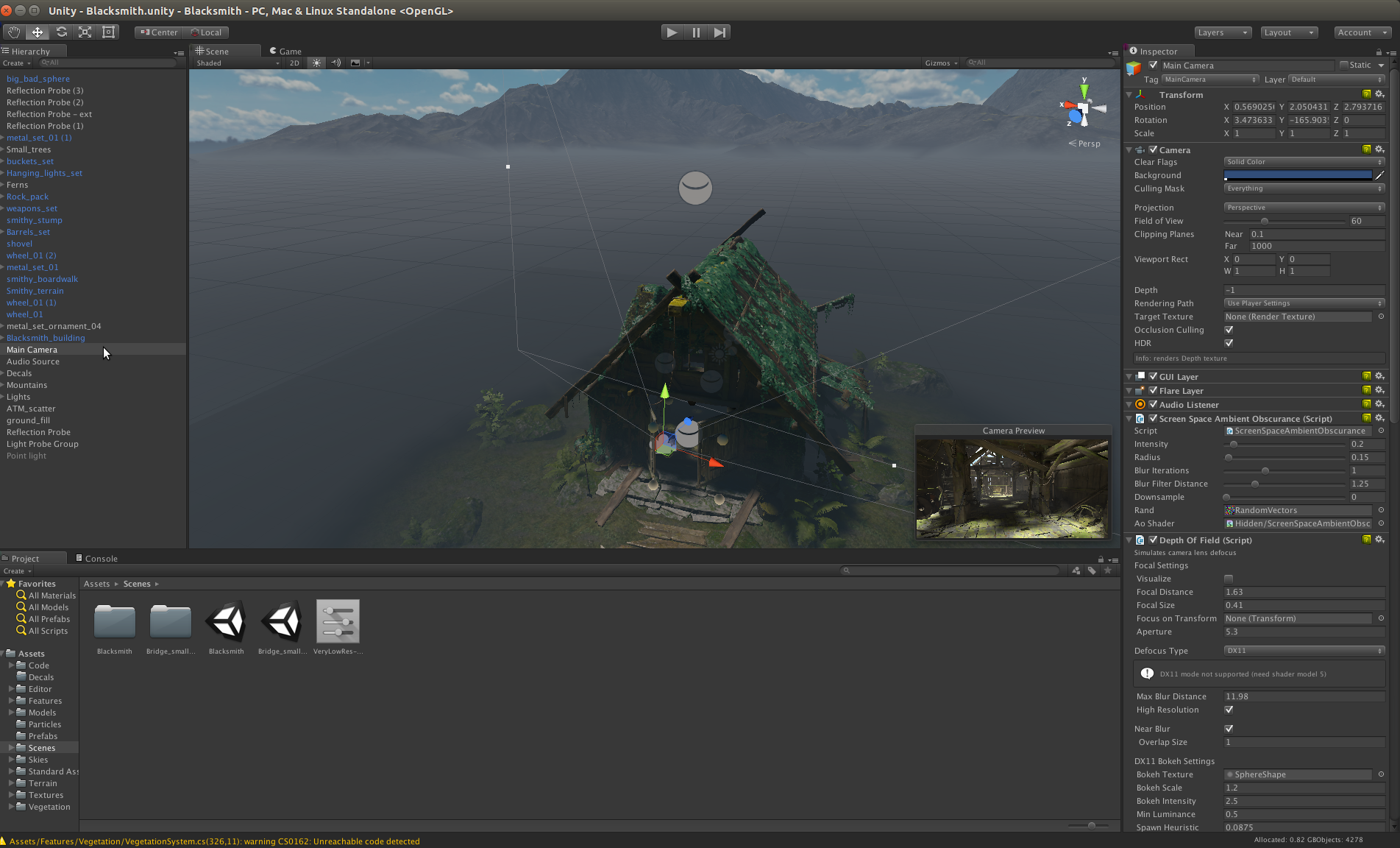Open the Camera component settings gear
The height and width of the screenshot is (848, 1400).
point(1380,149)
